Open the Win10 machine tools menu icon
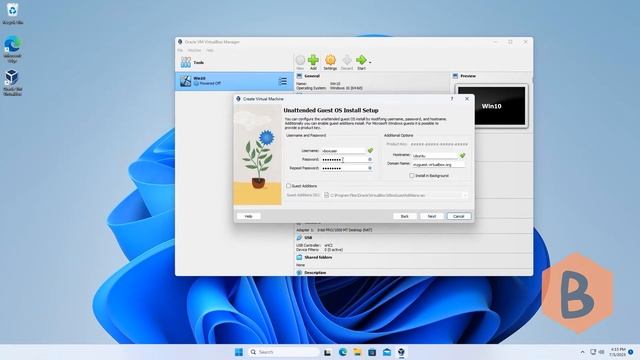 [x=282, y=81]
